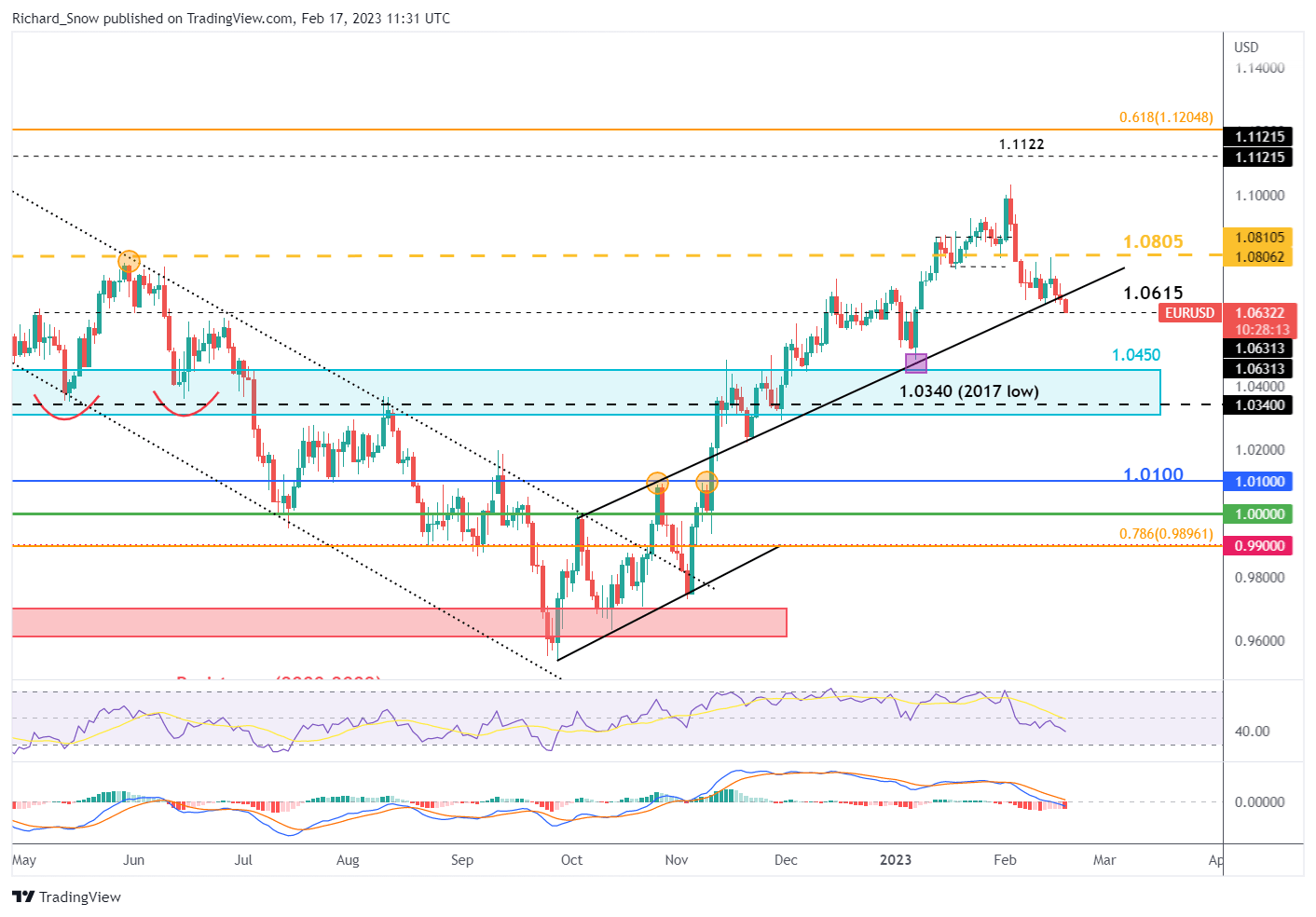The image size is (1316, 917).
Task: Click the orange circle marker near June peak
Action: tap(129, 261)
